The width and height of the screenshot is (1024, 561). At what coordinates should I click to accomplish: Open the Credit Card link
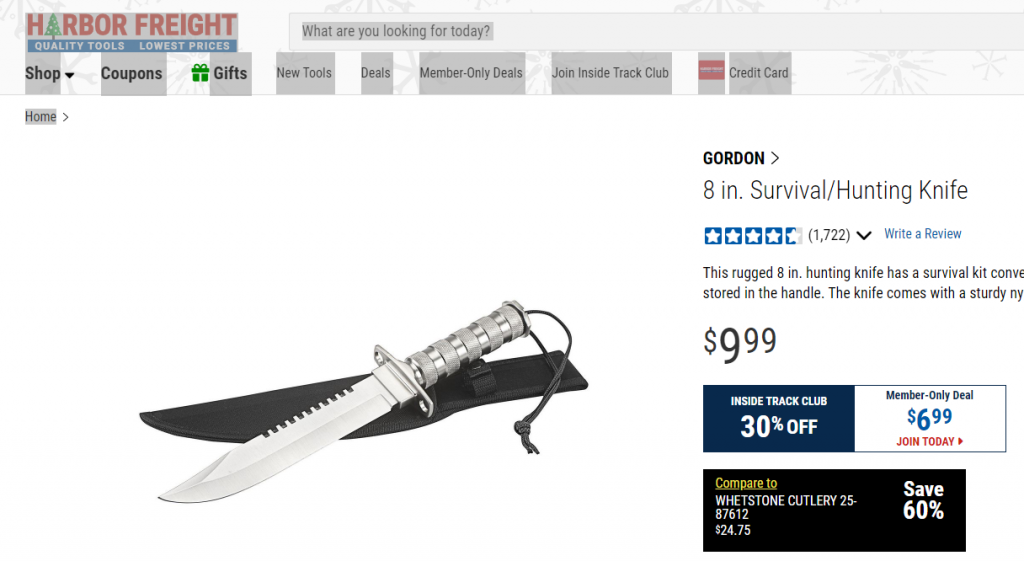(759, 73)
